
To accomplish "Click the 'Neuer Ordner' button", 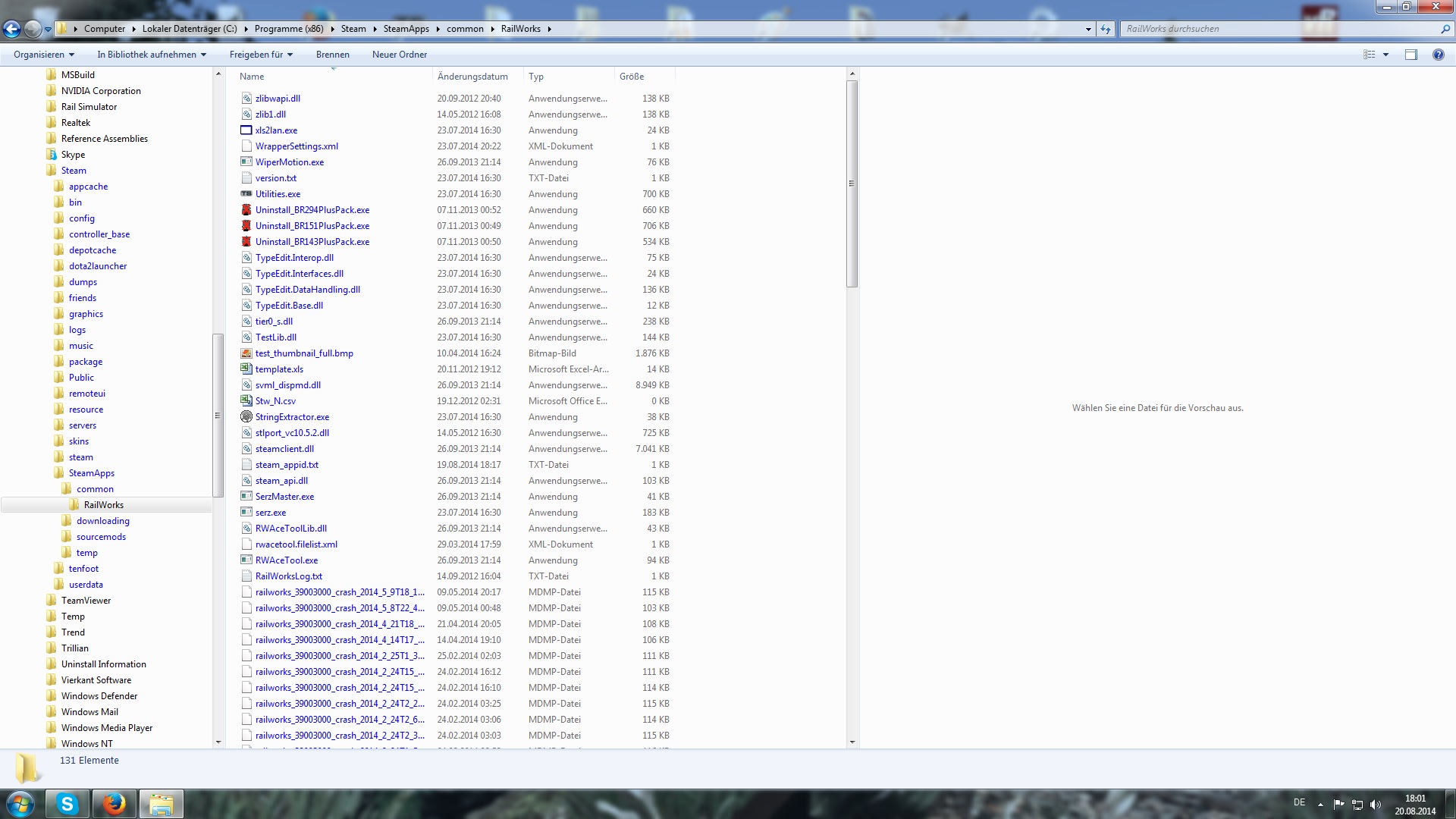I will [x=400, y=55].
